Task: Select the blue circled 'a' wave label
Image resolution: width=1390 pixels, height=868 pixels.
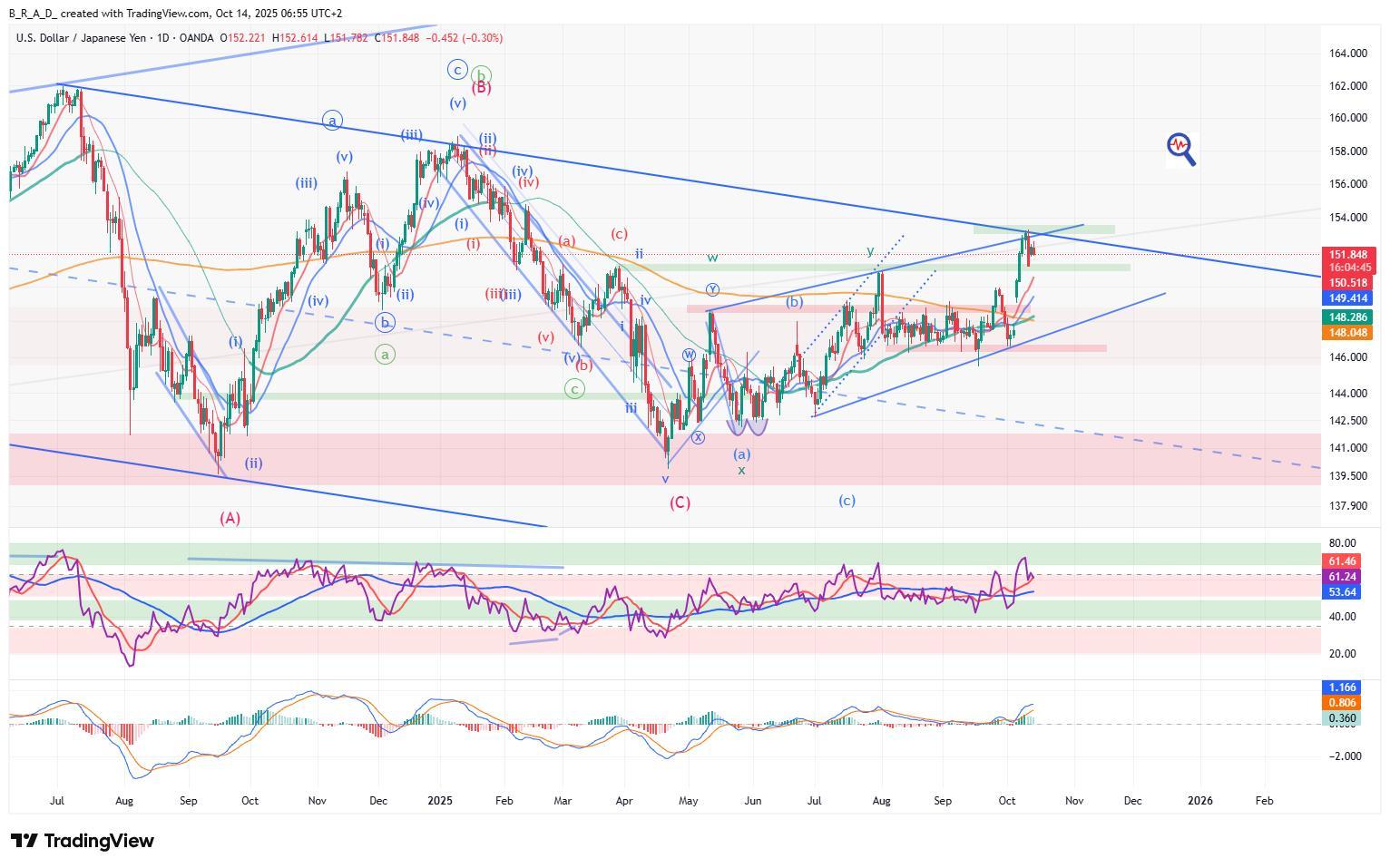Action: click(x=333, y=120)
